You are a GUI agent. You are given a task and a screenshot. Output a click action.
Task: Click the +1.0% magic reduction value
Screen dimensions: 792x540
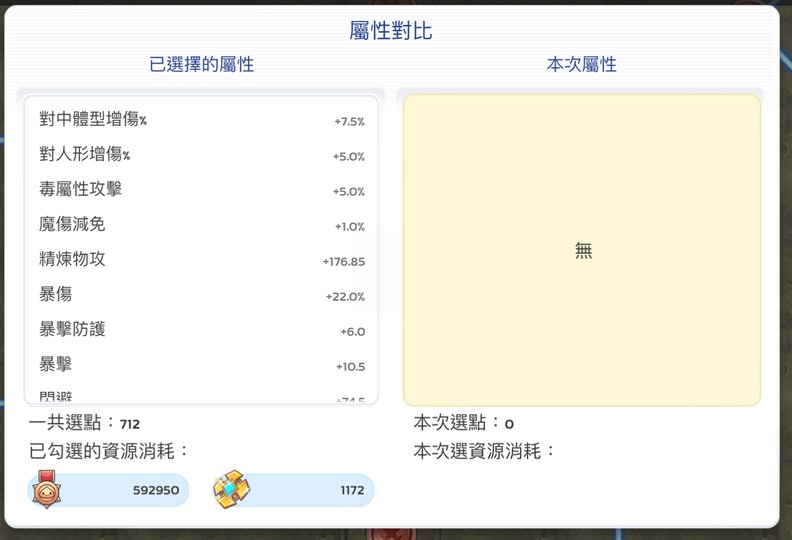coord(350,227)
